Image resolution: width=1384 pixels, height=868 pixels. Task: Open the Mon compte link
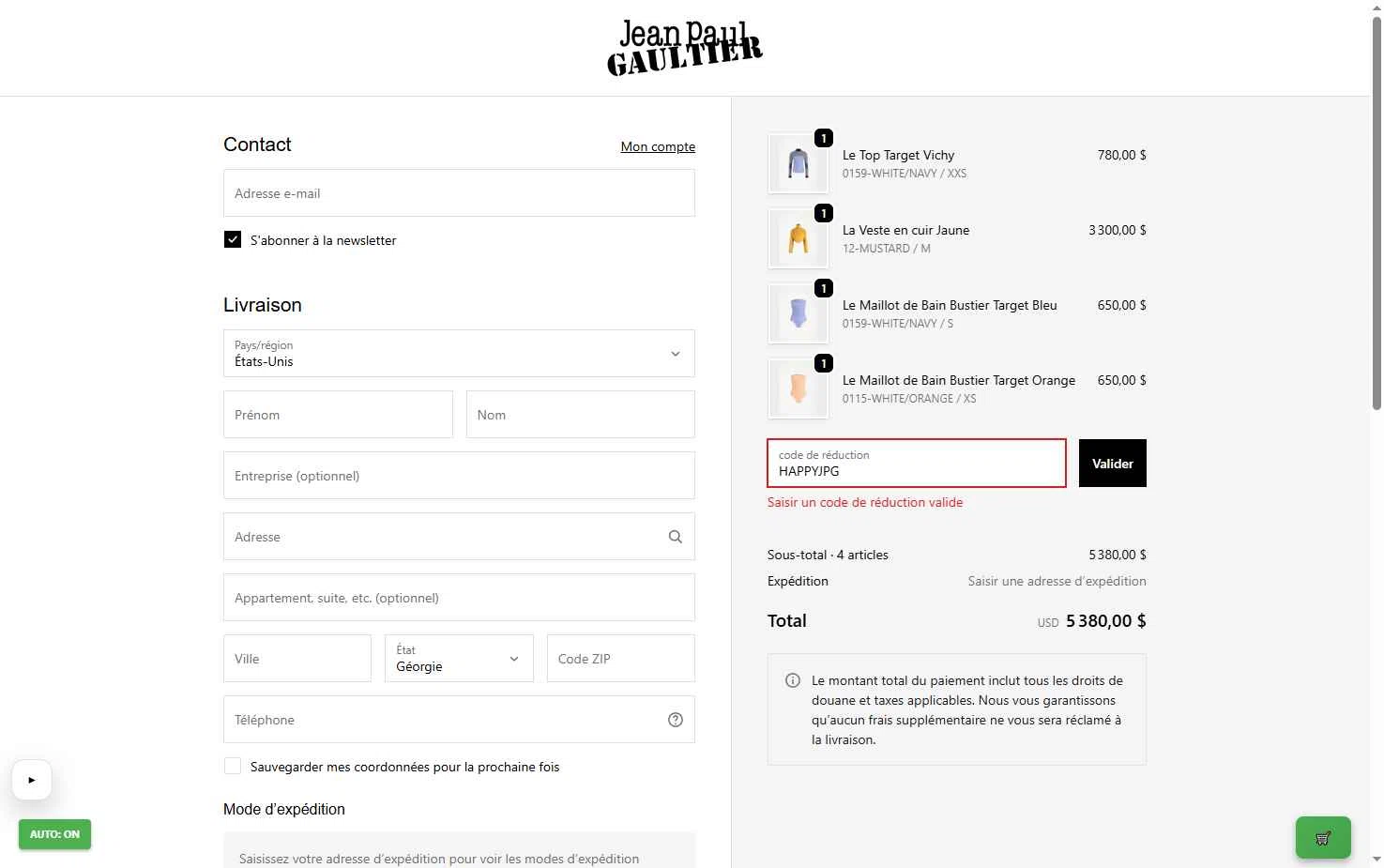pyautogui.click(x=658, y=146)
